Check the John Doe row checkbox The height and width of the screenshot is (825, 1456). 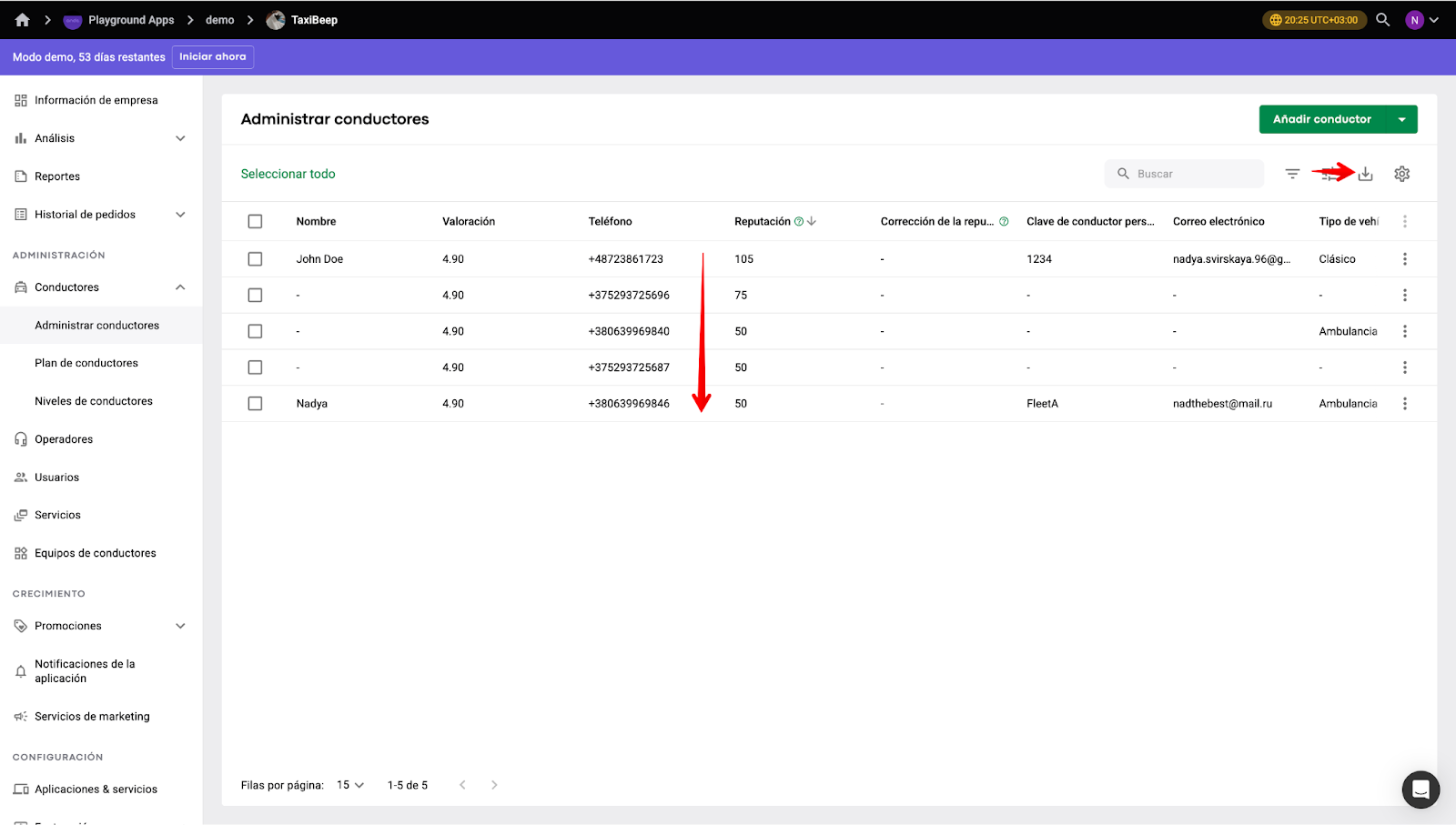tap(255, 259)
